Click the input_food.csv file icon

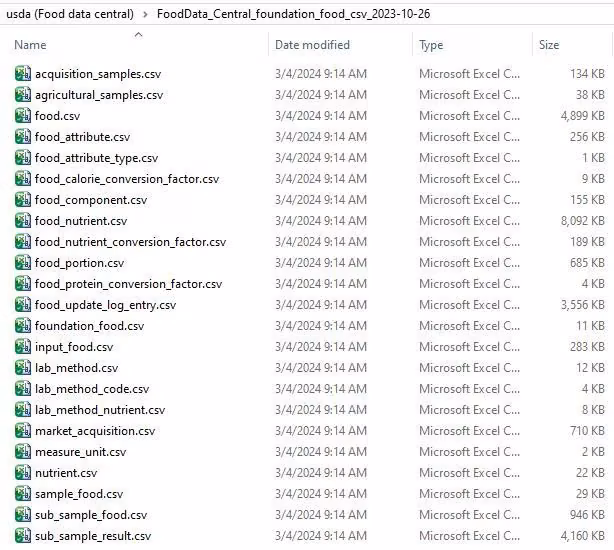point(23,346)
